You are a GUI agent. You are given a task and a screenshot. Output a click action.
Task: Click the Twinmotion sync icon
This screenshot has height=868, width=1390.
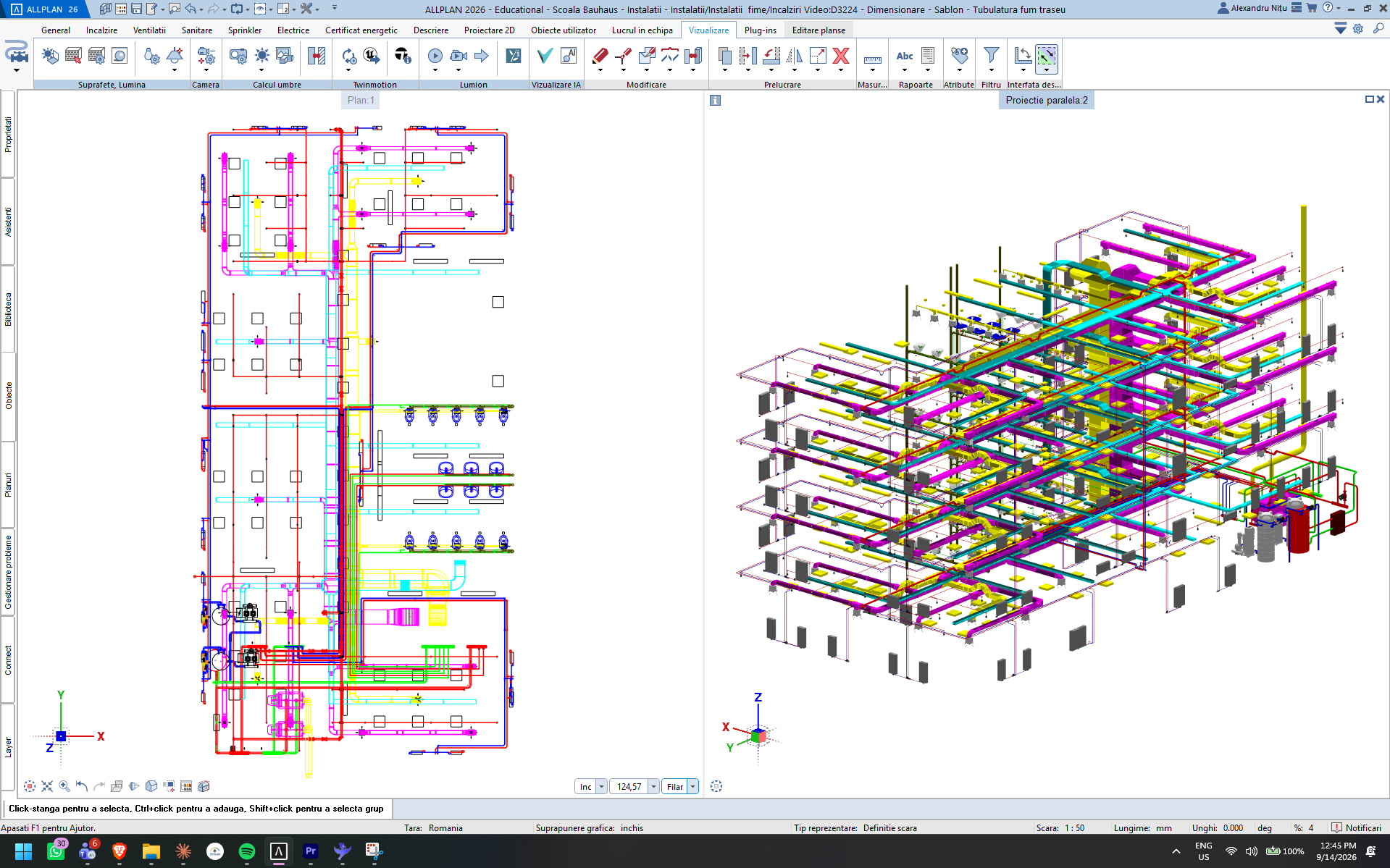click(x=349, y=56)
